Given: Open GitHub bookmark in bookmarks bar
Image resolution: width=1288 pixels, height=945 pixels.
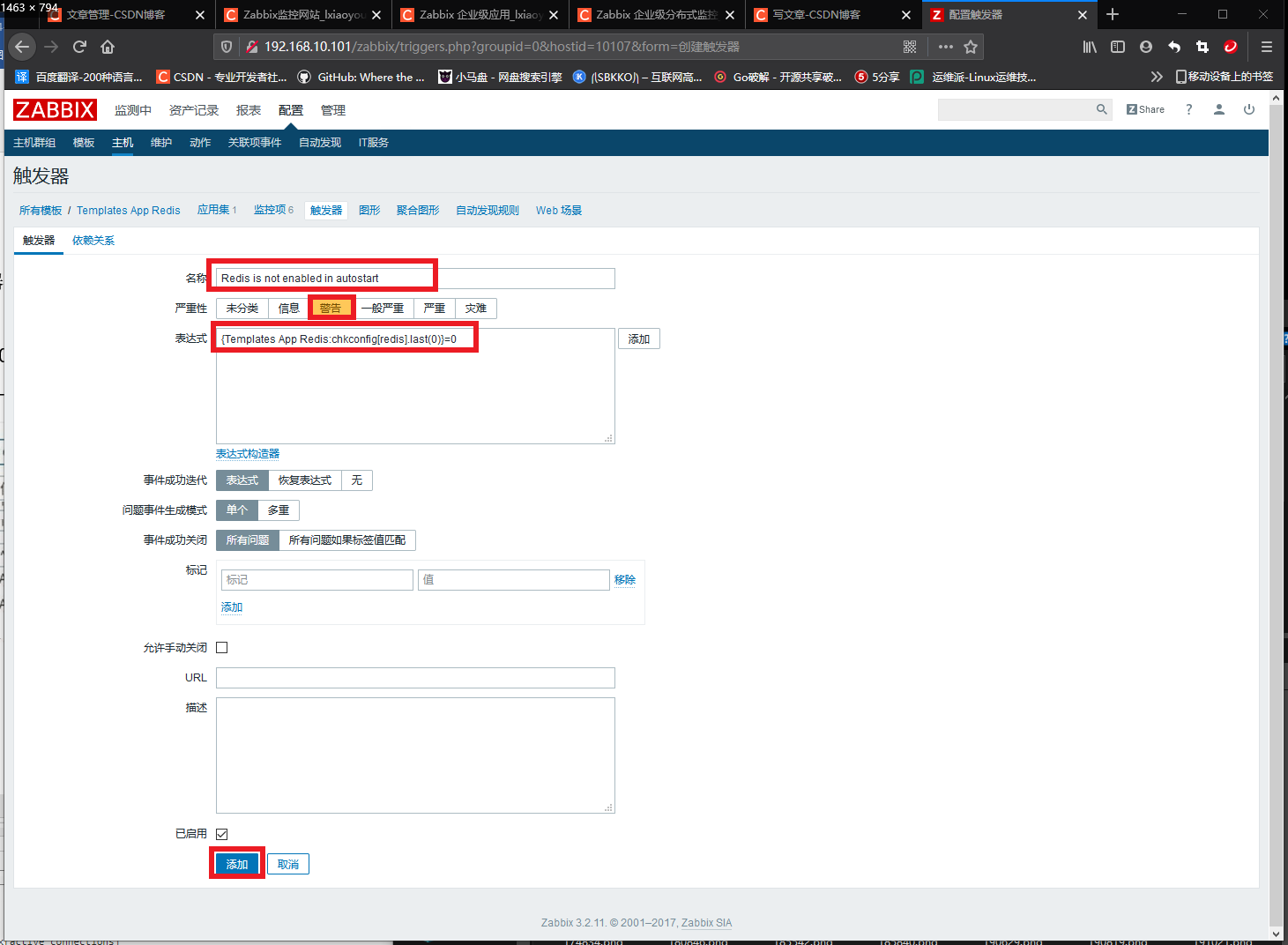Looking at the screenshot, I should [x=361, y=77].
